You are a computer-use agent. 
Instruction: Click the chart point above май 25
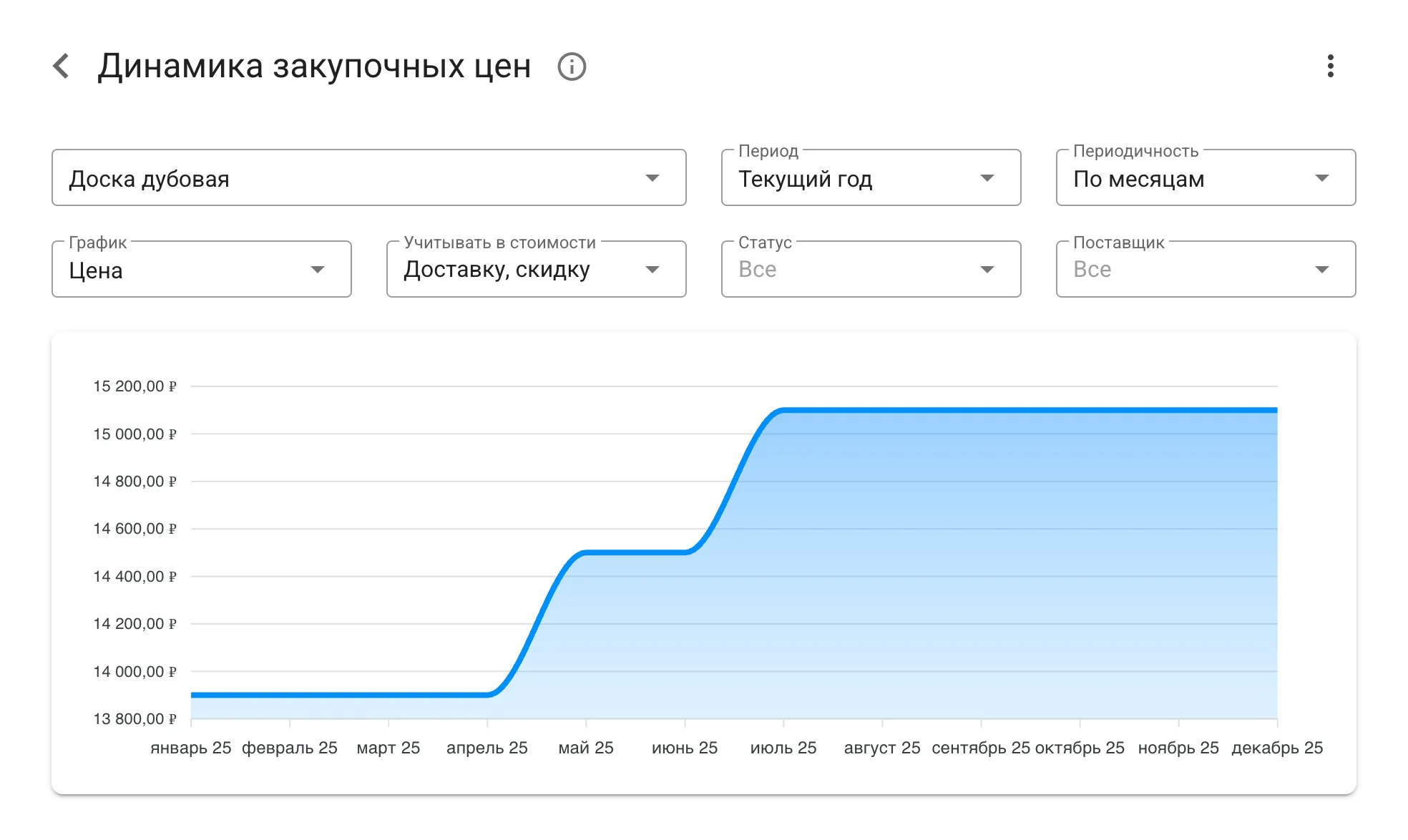tap(587, 552)
